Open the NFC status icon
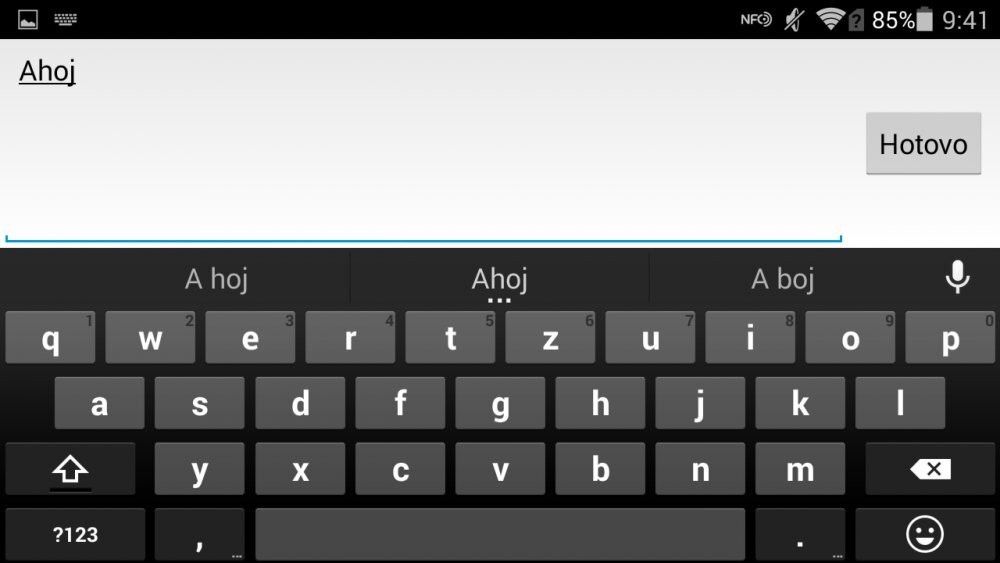The image size is (1000, 563). click(756, 20)
